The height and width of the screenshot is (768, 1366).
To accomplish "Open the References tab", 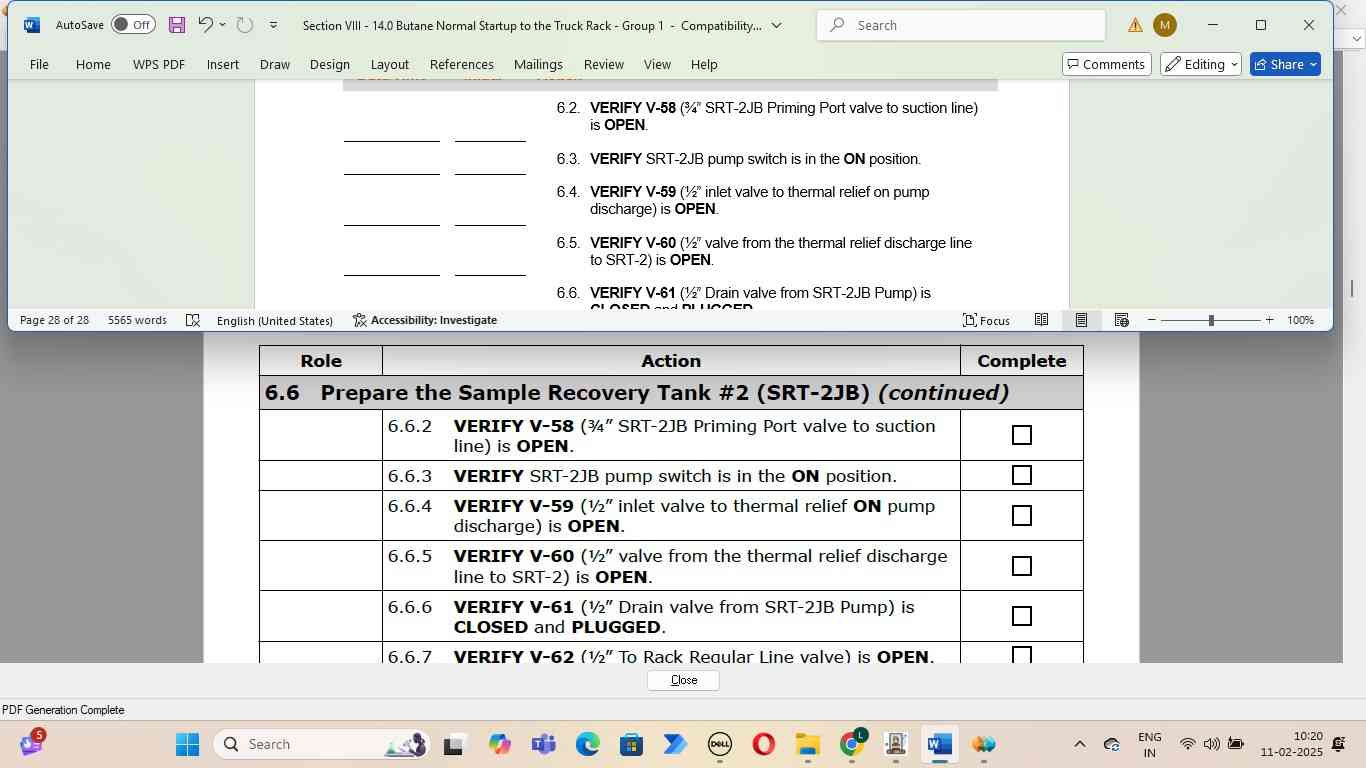I will click(462, 64).
